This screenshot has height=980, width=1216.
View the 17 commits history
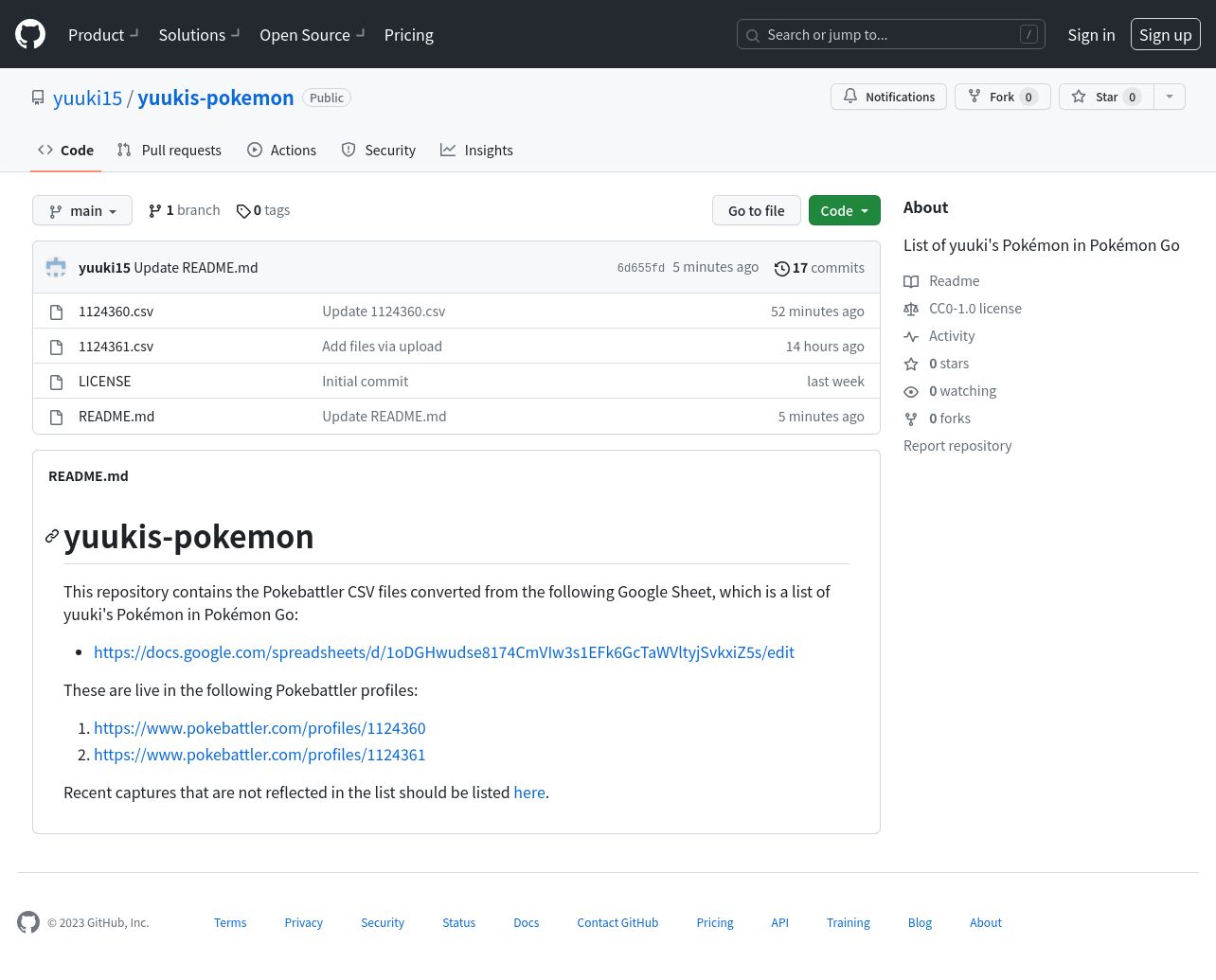coord(819,268)
